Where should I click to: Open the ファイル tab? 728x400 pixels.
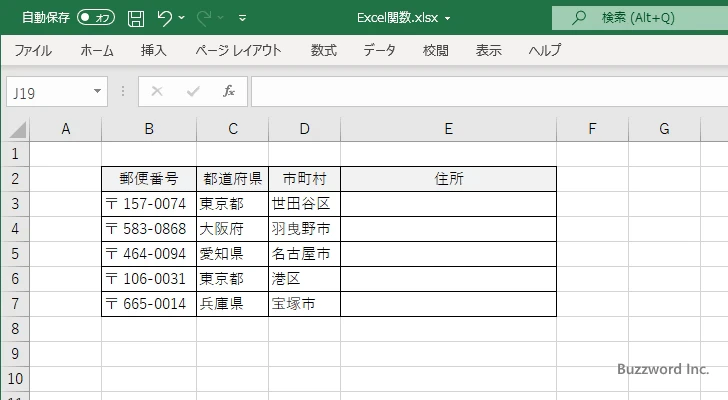(33, 50)
